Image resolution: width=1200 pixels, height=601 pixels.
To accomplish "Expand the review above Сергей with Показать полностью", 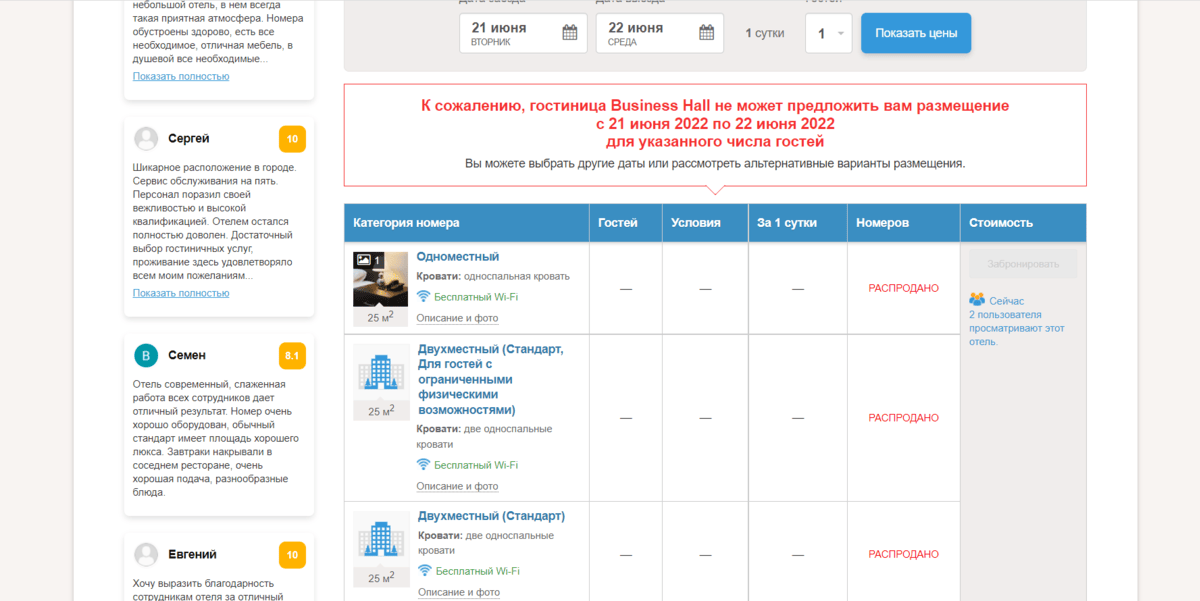I will coord(181,76).
